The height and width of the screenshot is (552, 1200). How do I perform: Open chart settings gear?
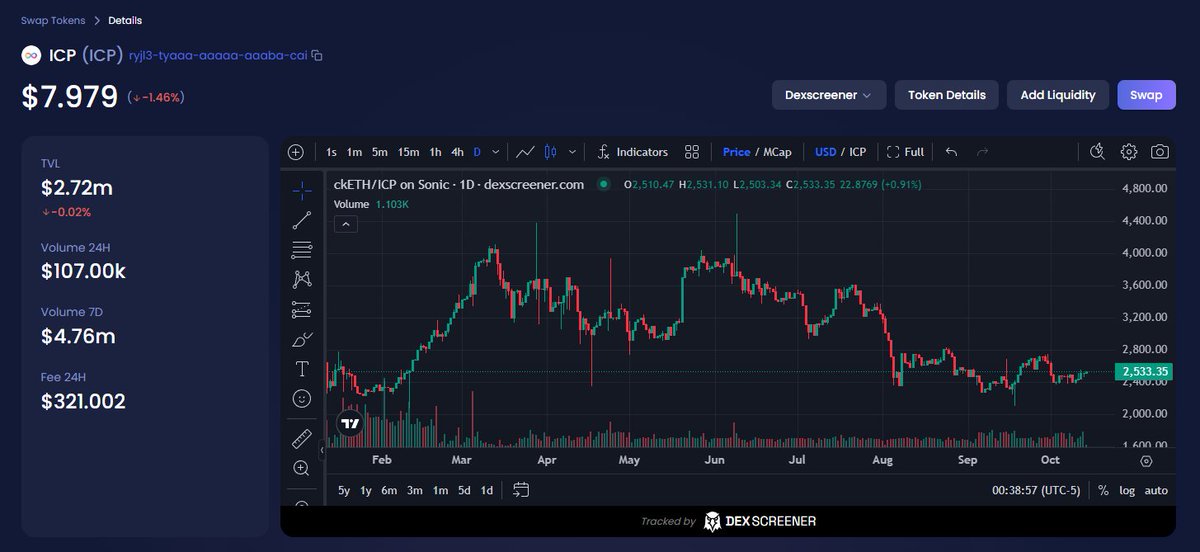click(1129, 152)
